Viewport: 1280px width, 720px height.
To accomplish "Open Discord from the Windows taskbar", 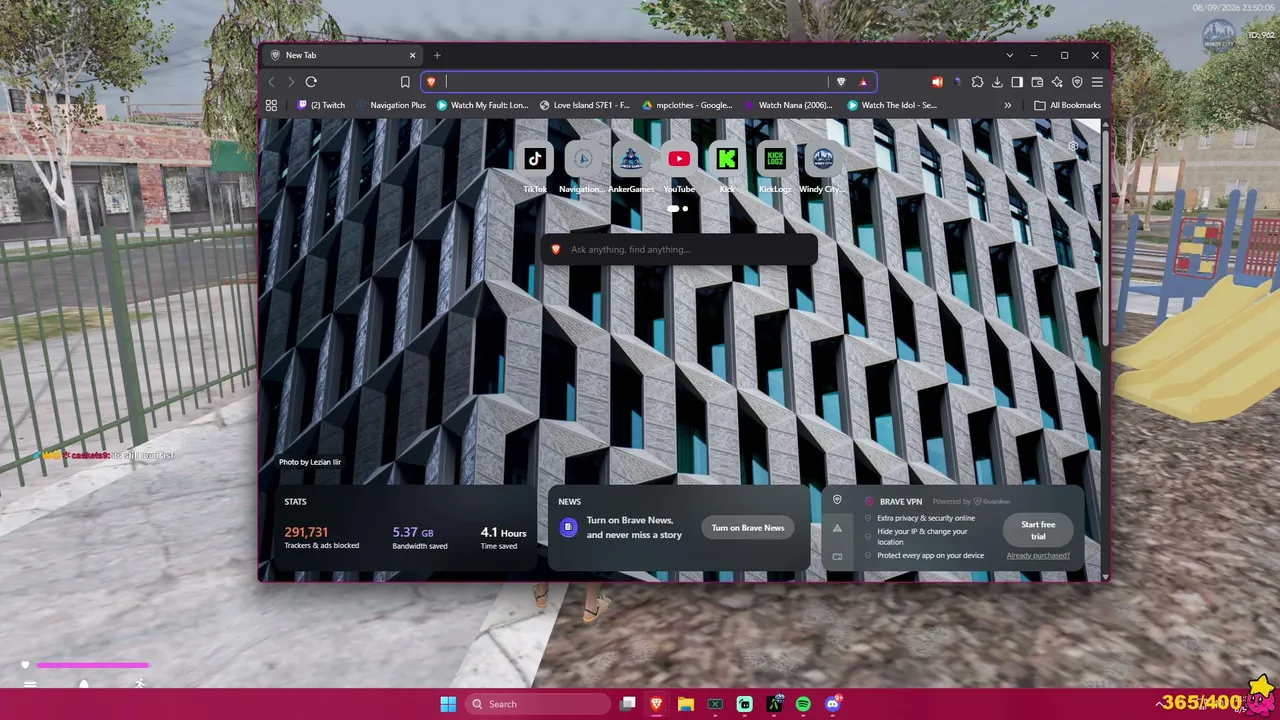I will 833,704.
